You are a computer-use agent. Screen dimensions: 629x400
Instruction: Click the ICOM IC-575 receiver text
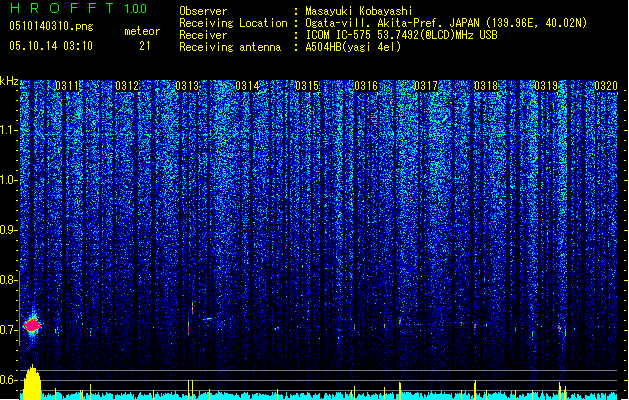(401, 35)
